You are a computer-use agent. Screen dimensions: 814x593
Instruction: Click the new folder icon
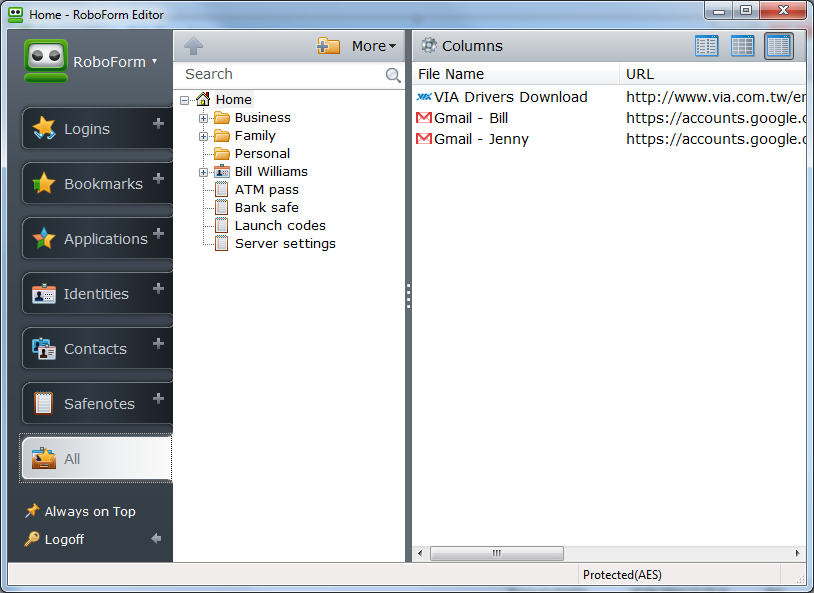(x=328, y=46)
